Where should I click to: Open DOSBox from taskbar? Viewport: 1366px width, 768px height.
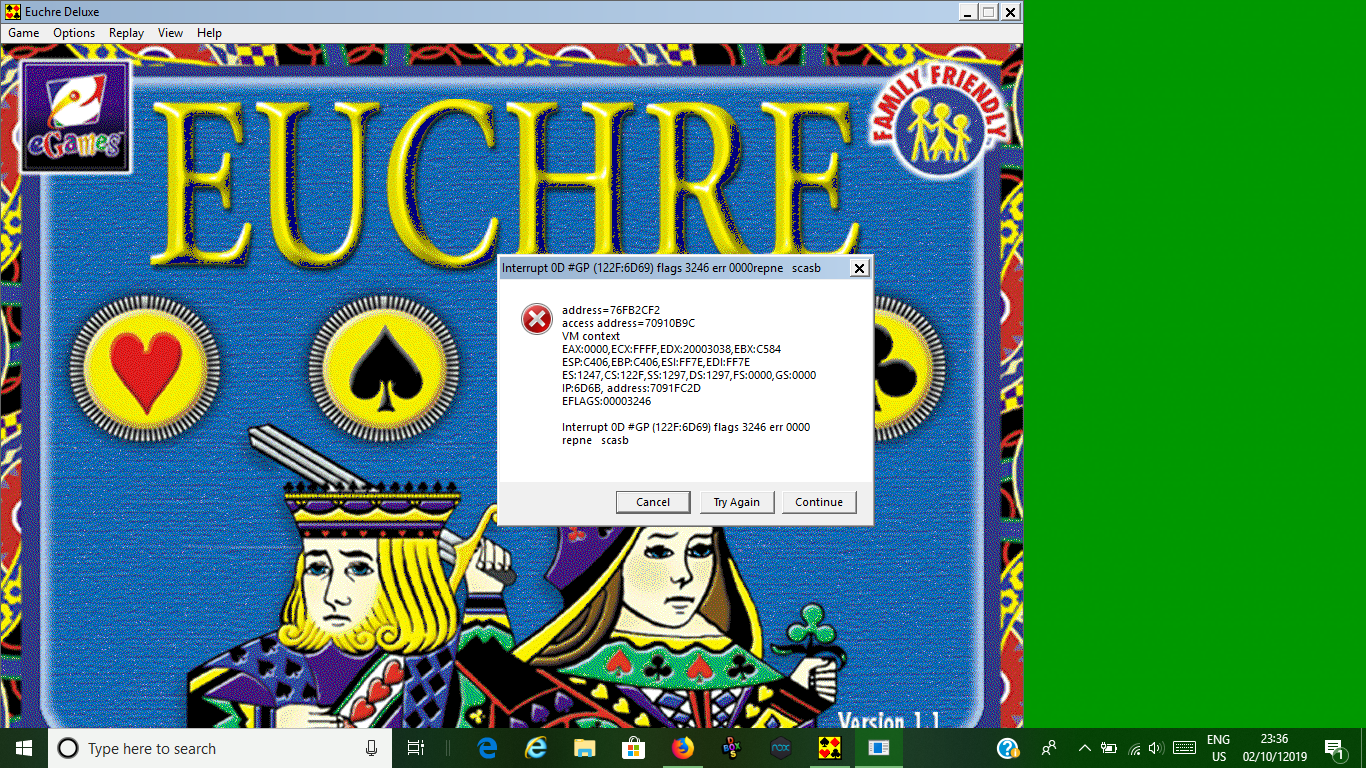[x=731, y=748]
